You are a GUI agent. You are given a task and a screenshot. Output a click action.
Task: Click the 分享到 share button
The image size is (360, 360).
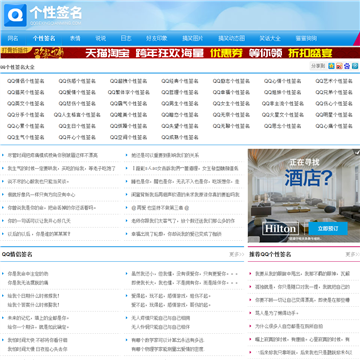coord(318,66)
